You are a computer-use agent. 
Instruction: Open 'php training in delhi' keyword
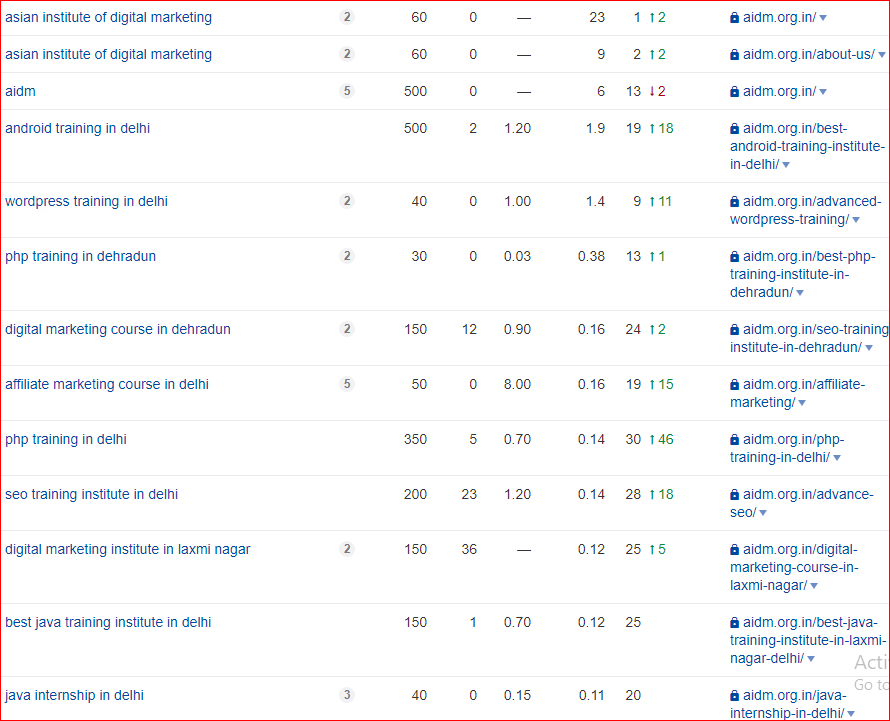point(66,440)
